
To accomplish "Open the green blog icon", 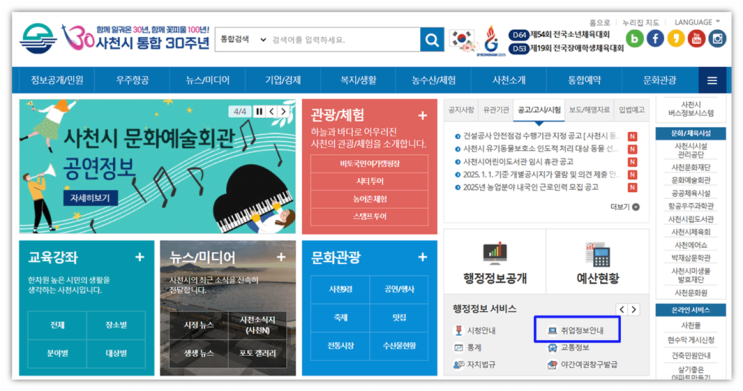I will (x=634, y=38).
